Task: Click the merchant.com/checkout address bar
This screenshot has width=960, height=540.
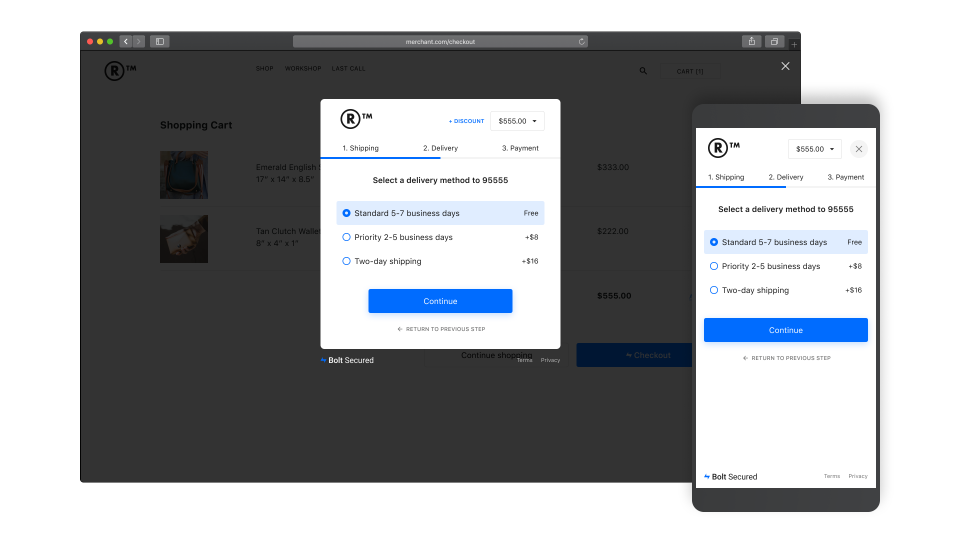Action: pos(440,42)
